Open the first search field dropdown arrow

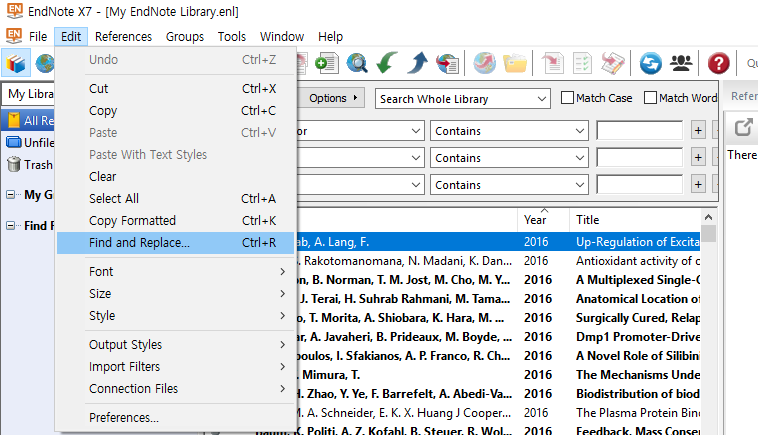pos(415,131)
